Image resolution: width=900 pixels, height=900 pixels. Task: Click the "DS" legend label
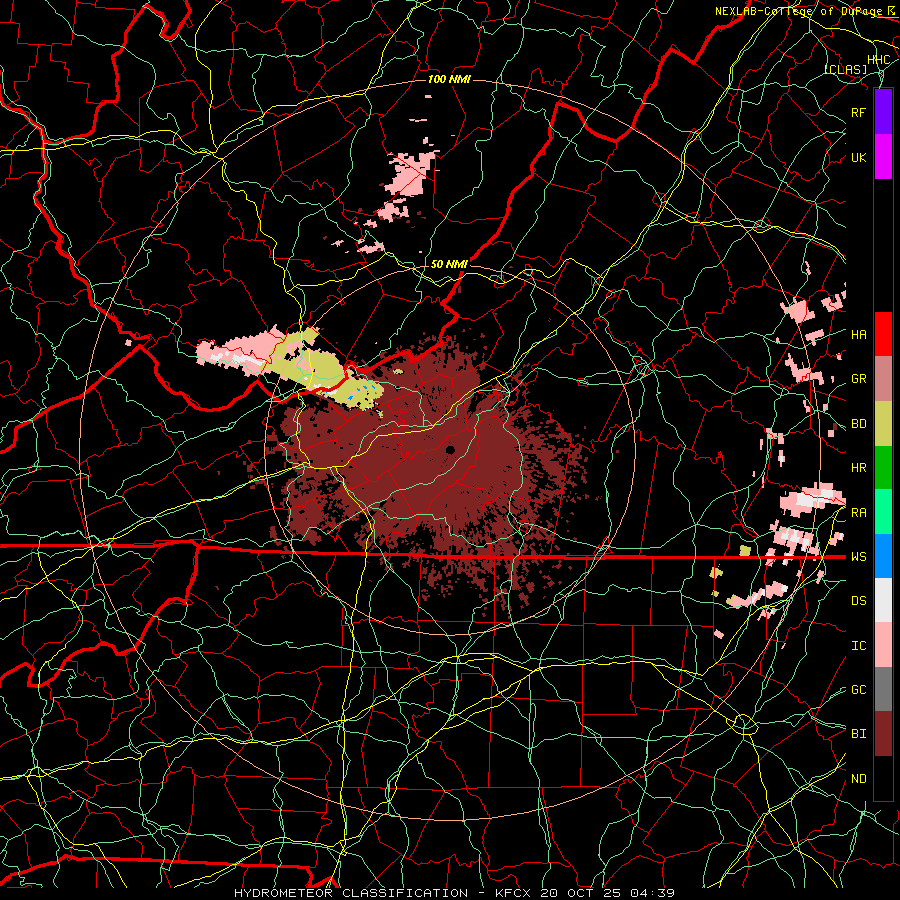tap(858, 601)
